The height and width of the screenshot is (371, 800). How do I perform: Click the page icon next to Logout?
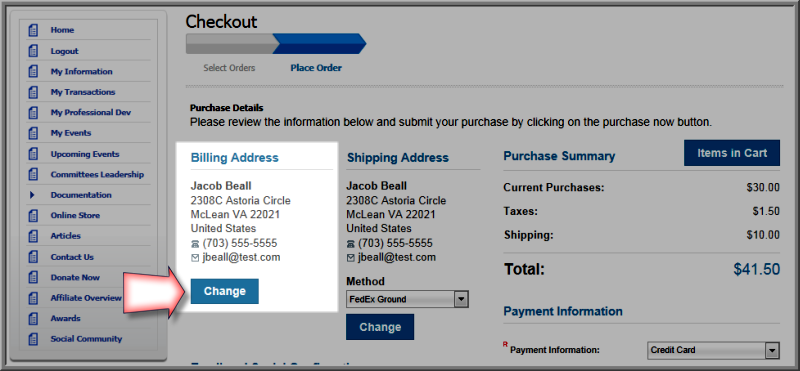[34, 51]
